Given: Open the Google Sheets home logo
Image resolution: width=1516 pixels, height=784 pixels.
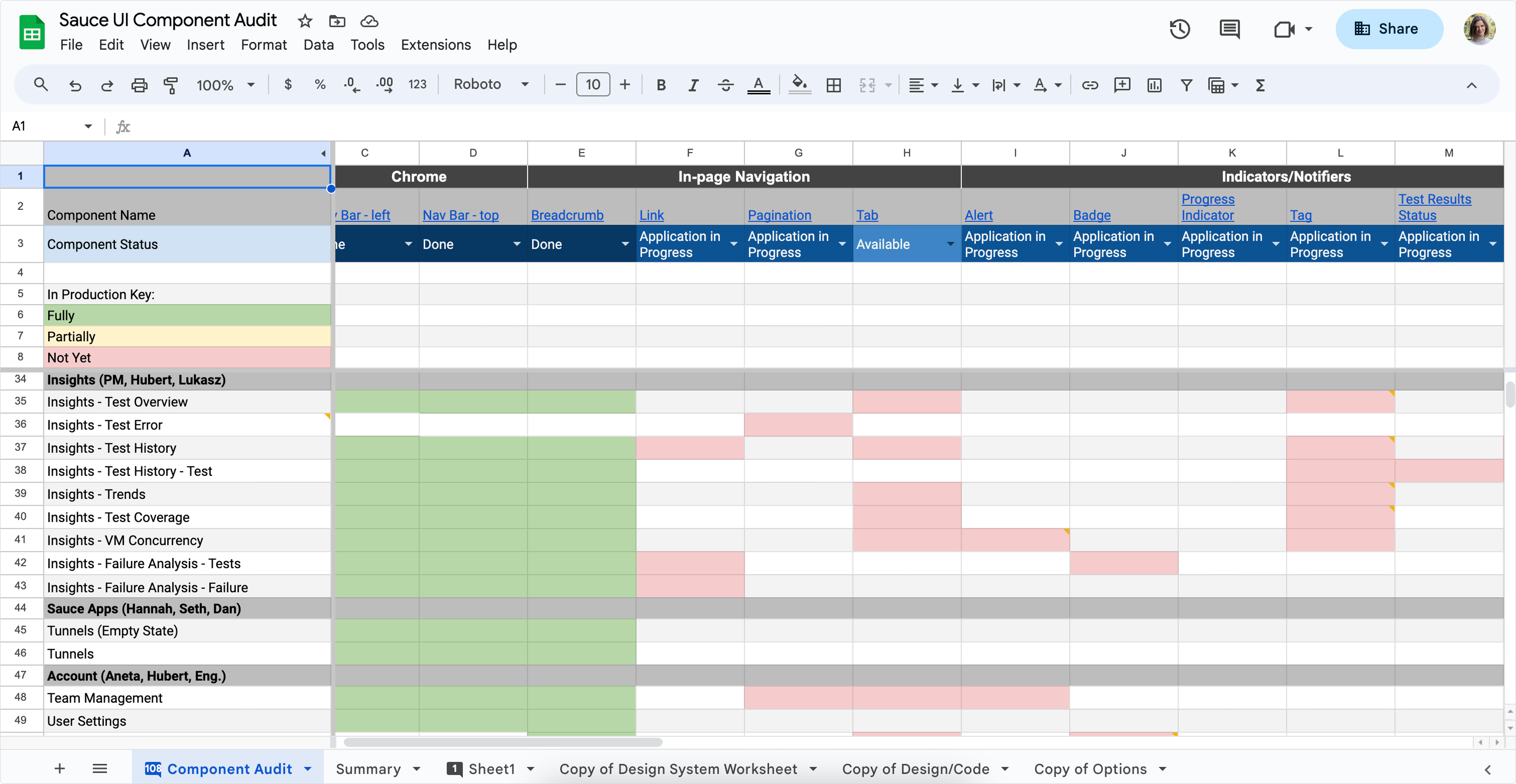Looking at the screenshot, I should coord(32,32).
